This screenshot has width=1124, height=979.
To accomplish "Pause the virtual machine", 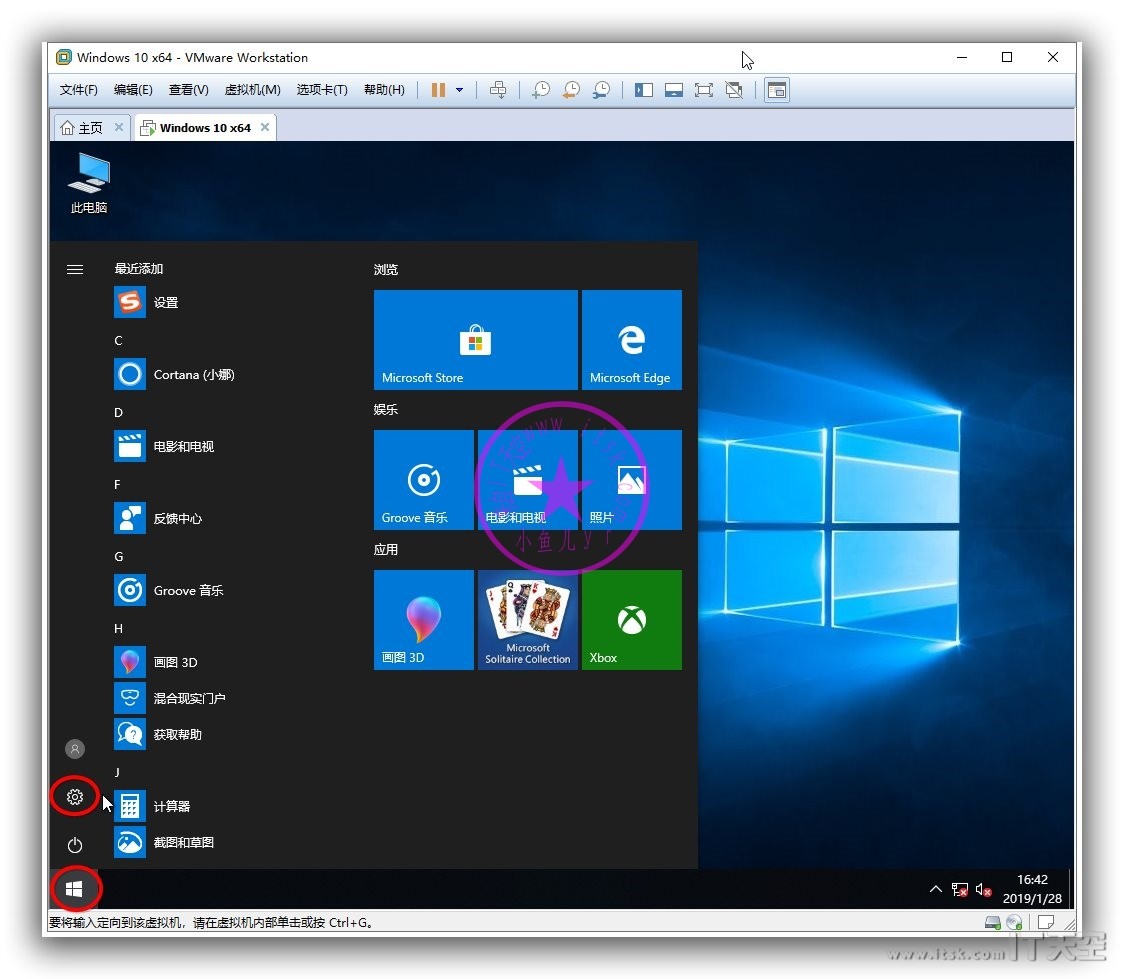I will tap(438, 90).
